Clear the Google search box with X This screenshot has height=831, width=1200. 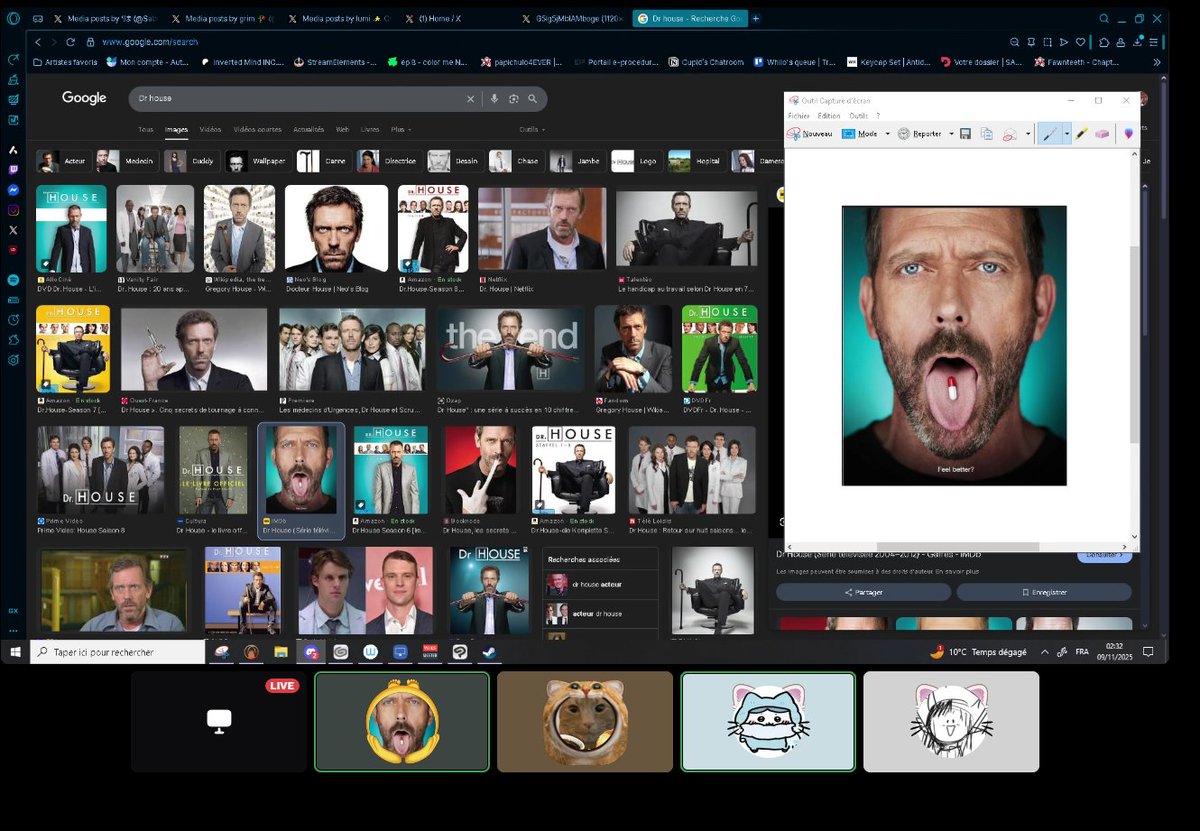tap(470, 99)
